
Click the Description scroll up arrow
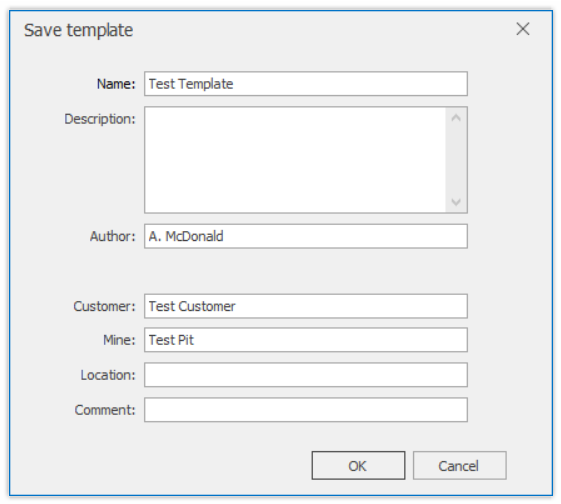tap(456, 118)
